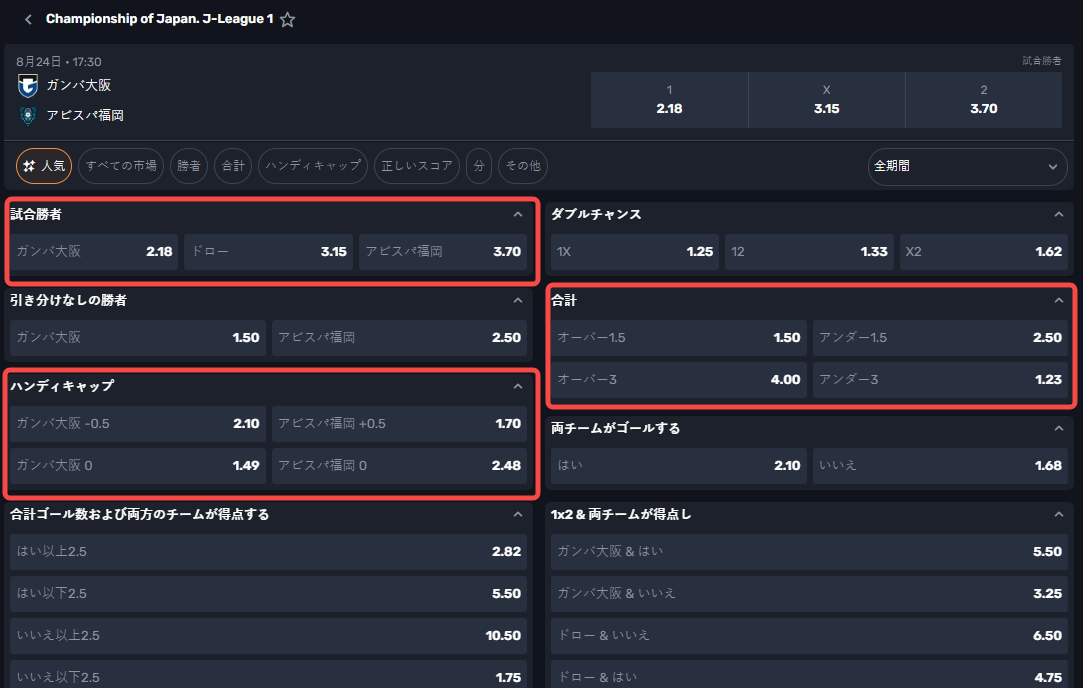Viewport: 1083px width, 688px height.
Task: Select オーバー1.5 at odds 1.50
Action: click(679, 338)
